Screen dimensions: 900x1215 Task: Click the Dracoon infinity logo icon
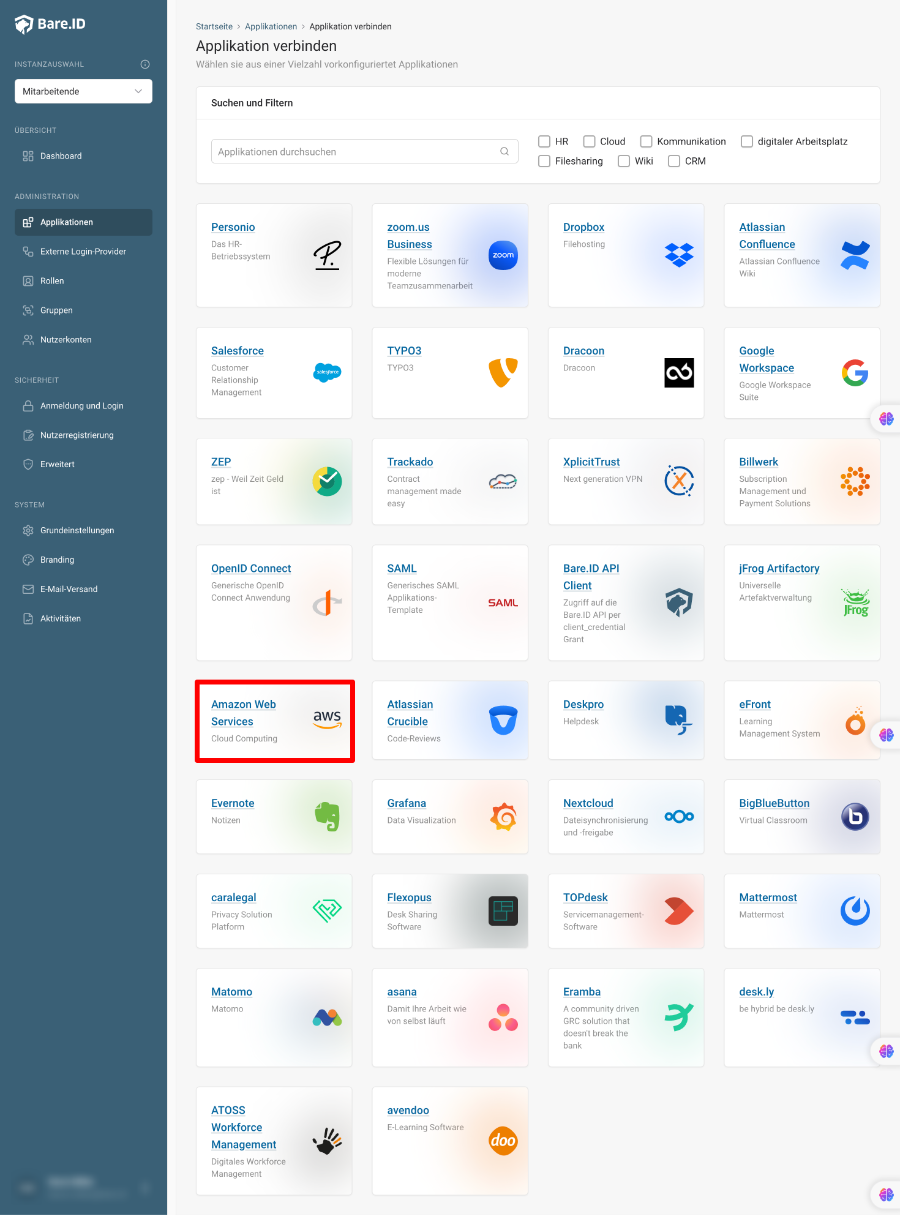click(x=679, y=373)
